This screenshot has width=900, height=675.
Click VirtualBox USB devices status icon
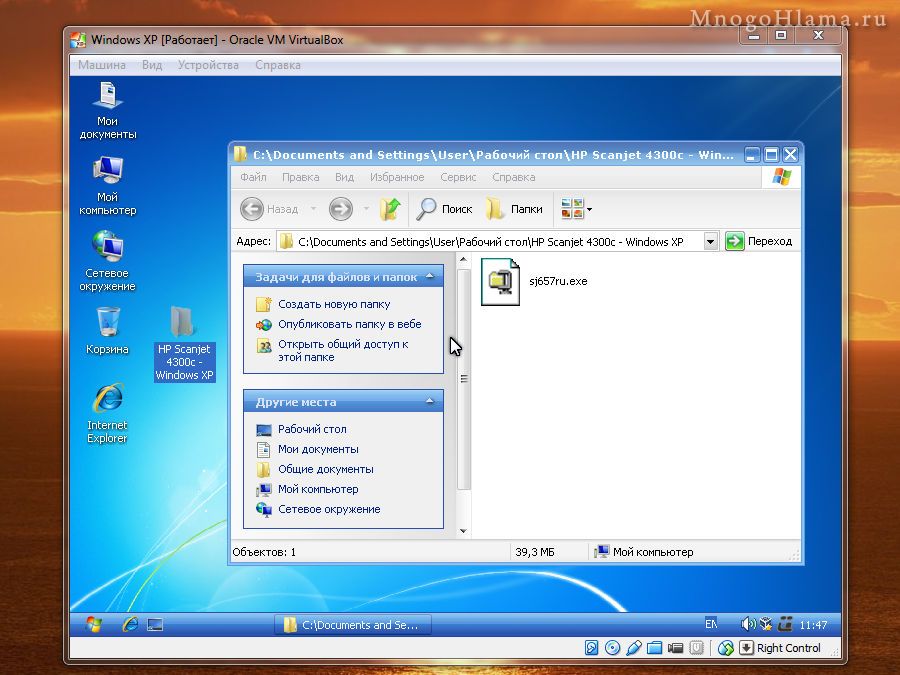point(634,648)
